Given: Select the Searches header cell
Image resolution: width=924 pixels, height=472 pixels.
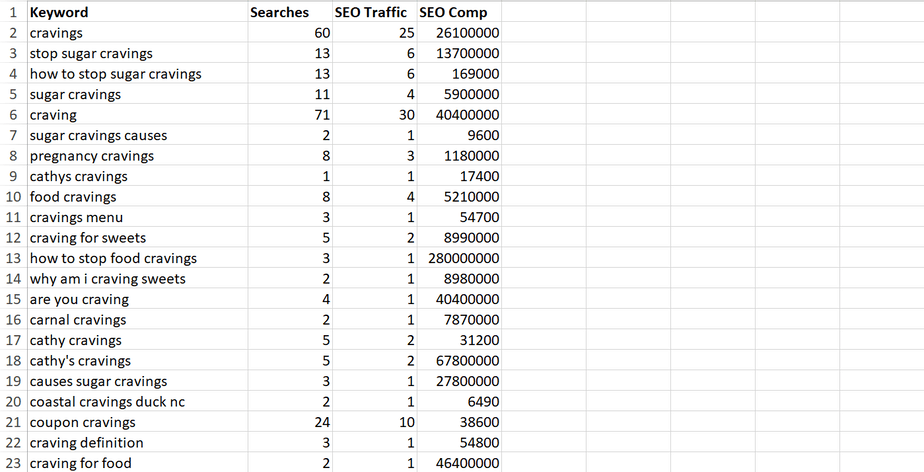Looking at the screenshot, I should click(x=290, y=12).
